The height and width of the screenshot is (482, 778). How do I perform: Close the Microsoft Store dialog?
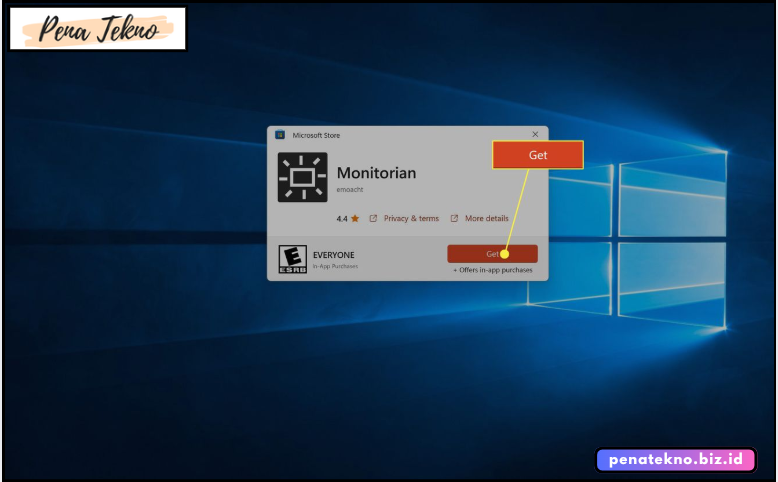(535, 135)
